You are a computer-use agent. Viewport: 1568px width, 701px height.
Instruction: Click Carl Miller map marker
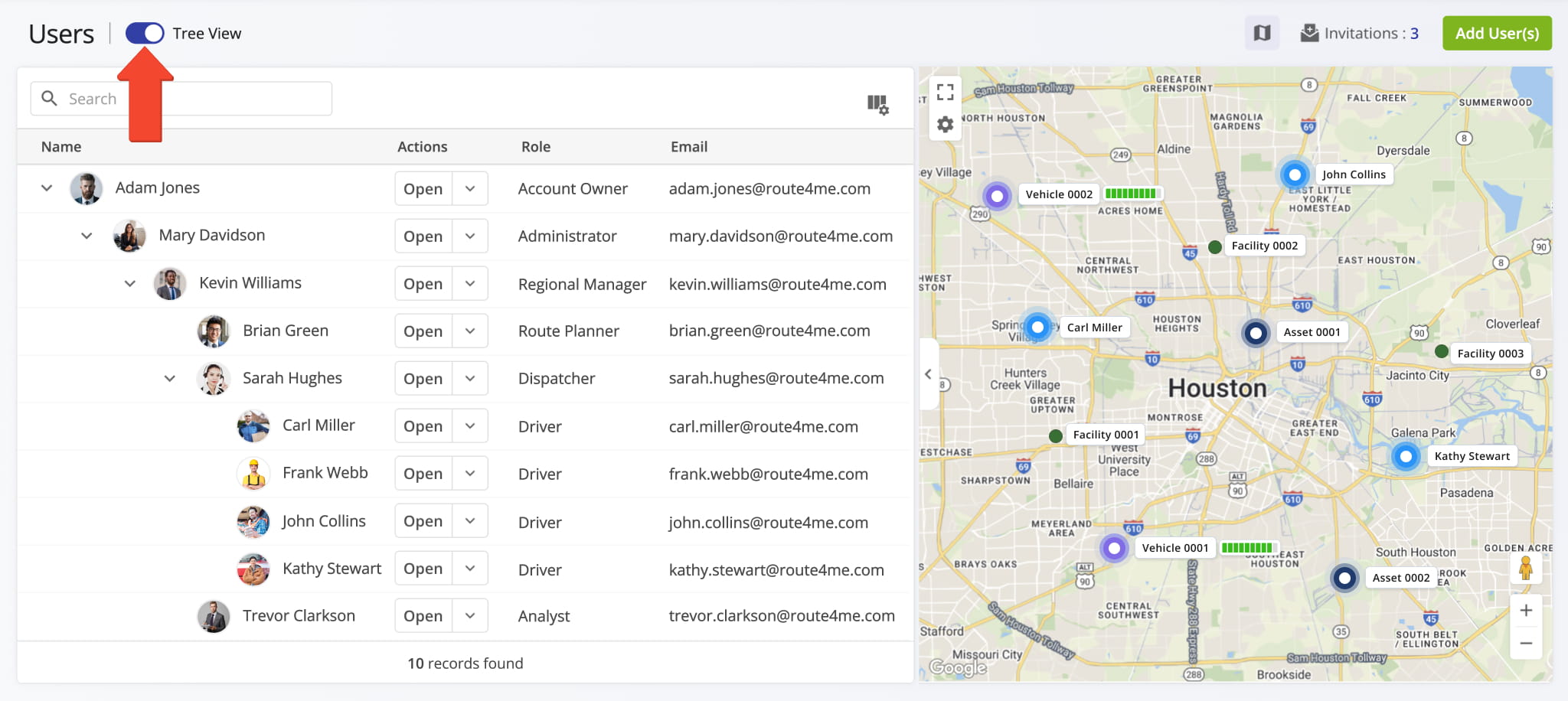click(1037, 328)
